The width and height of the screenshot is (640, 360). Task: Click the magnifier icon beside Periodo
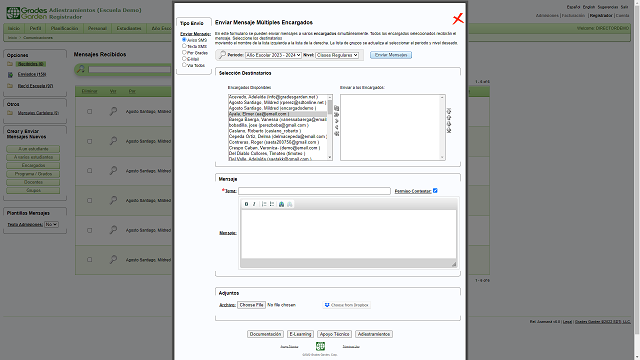point(222,55)
